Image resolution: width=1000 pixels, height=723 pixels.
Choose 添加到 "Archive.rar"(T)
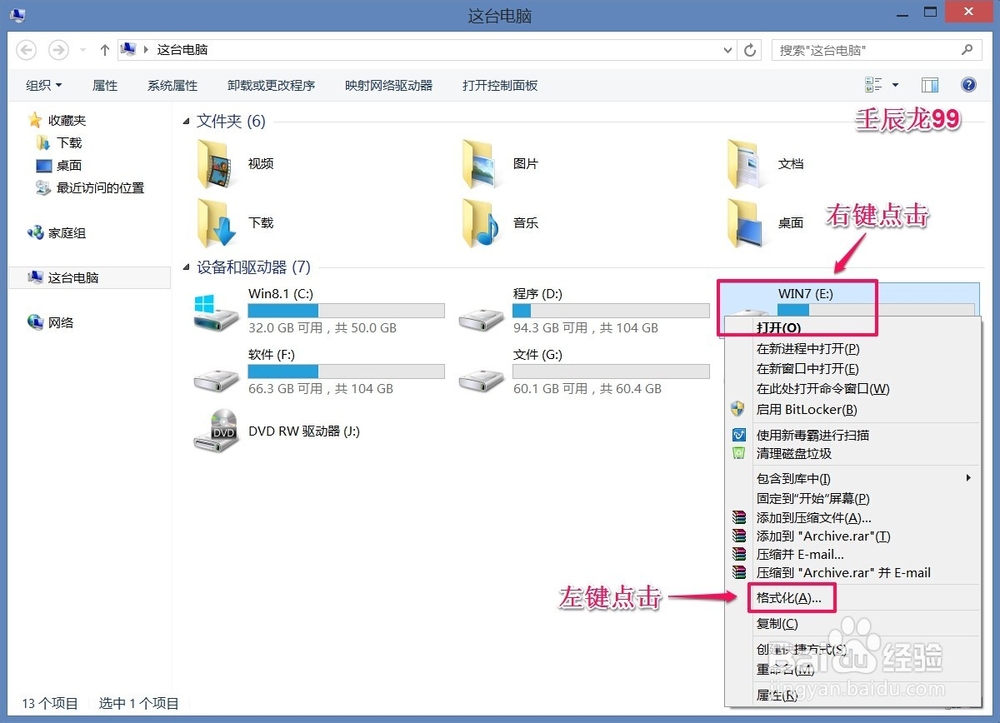coord(823,536)
